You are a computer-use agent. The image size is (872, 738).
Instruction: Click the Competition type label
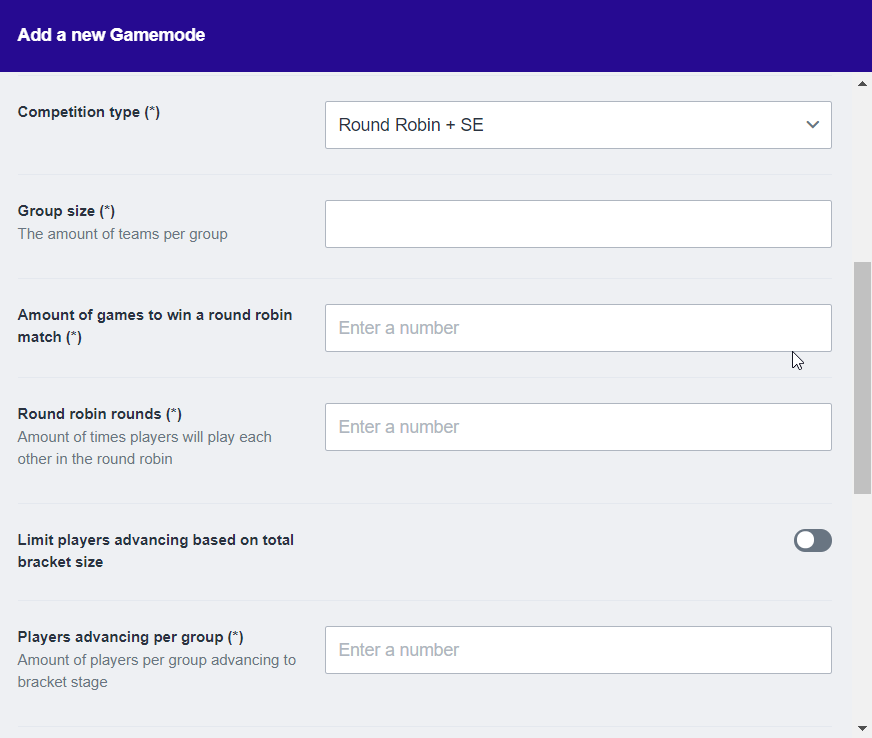(x=88, y=112)
